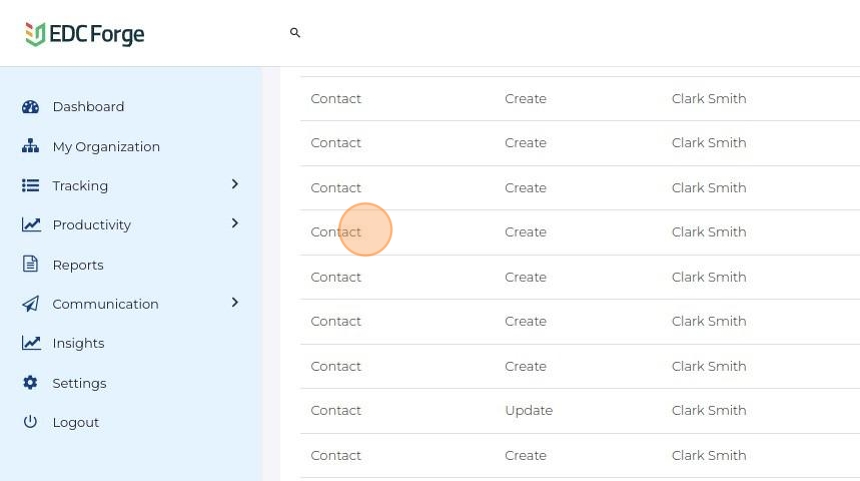Click the Insights chart icon
The height and width of the screenshot is (481, 860).
coord(31,343)
